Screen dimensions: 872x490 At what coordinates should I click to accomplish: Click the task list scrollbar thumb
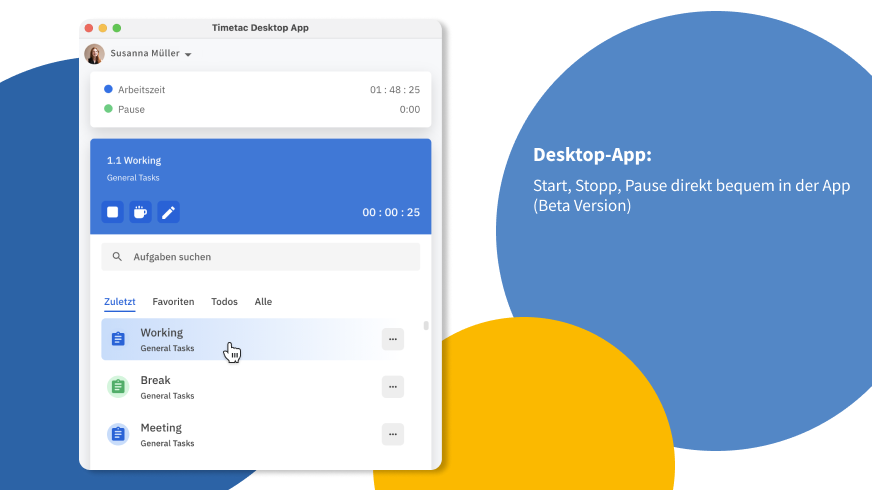[426, 325]
